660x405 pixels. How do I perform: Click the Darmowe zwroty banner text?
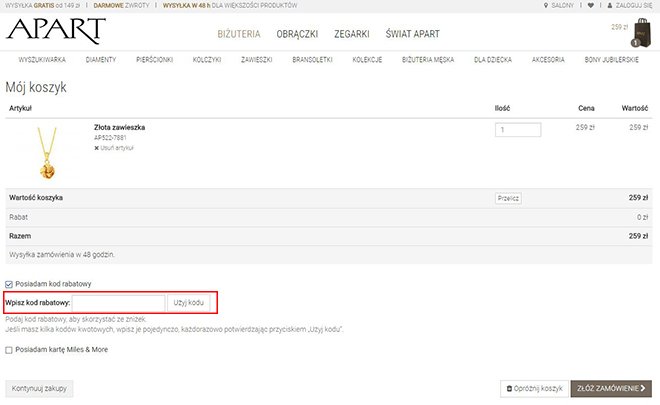121,5
